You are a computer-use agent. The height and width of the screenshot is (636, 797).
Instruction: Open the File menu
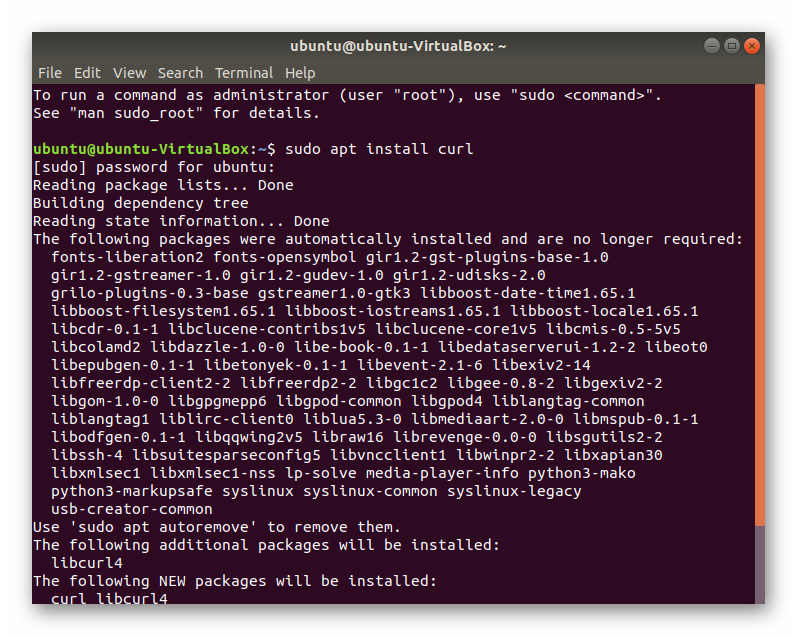click(x=50, y=73)
